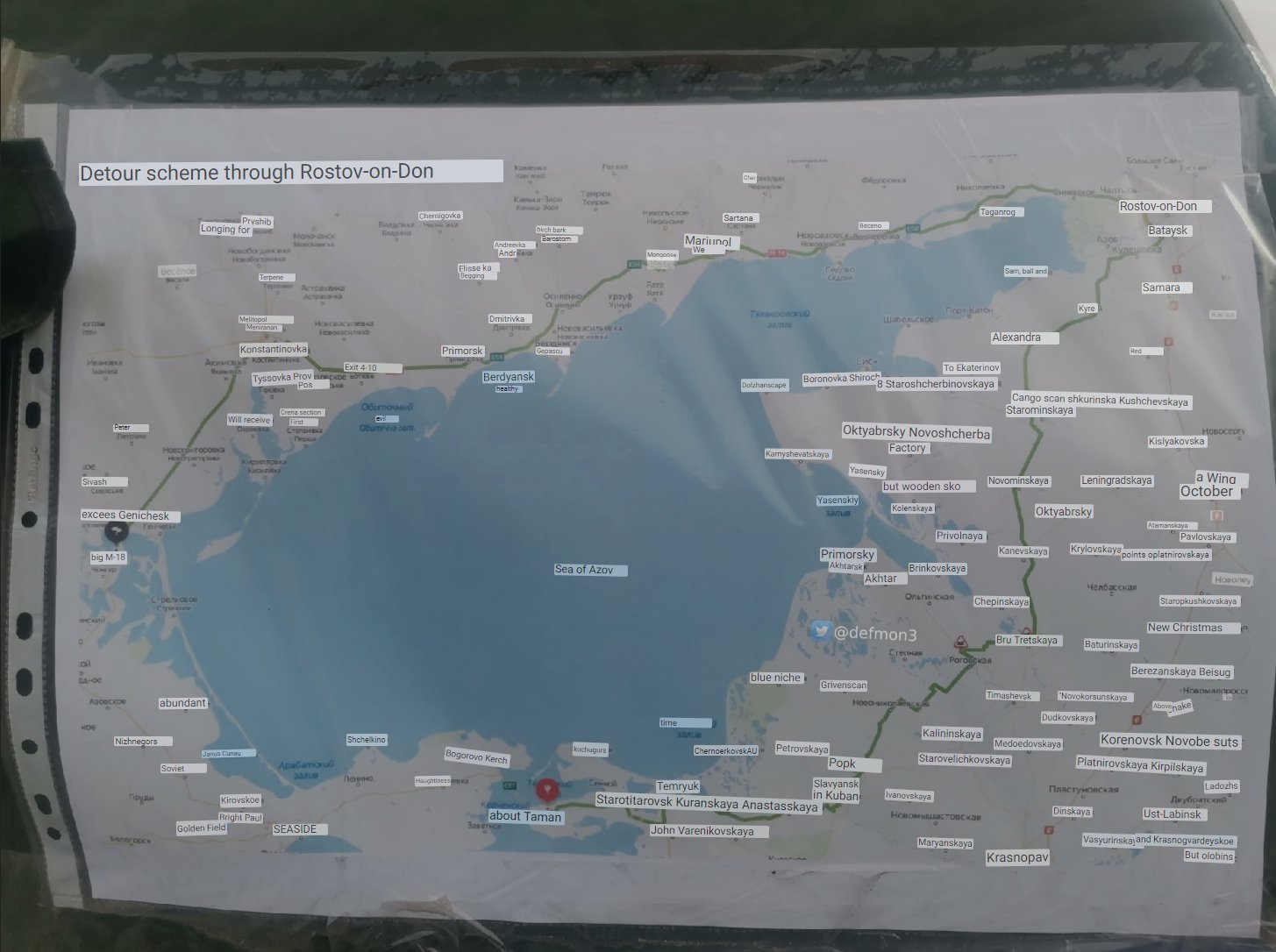Click the Brinkovskaya label

[x=937, y=568]
